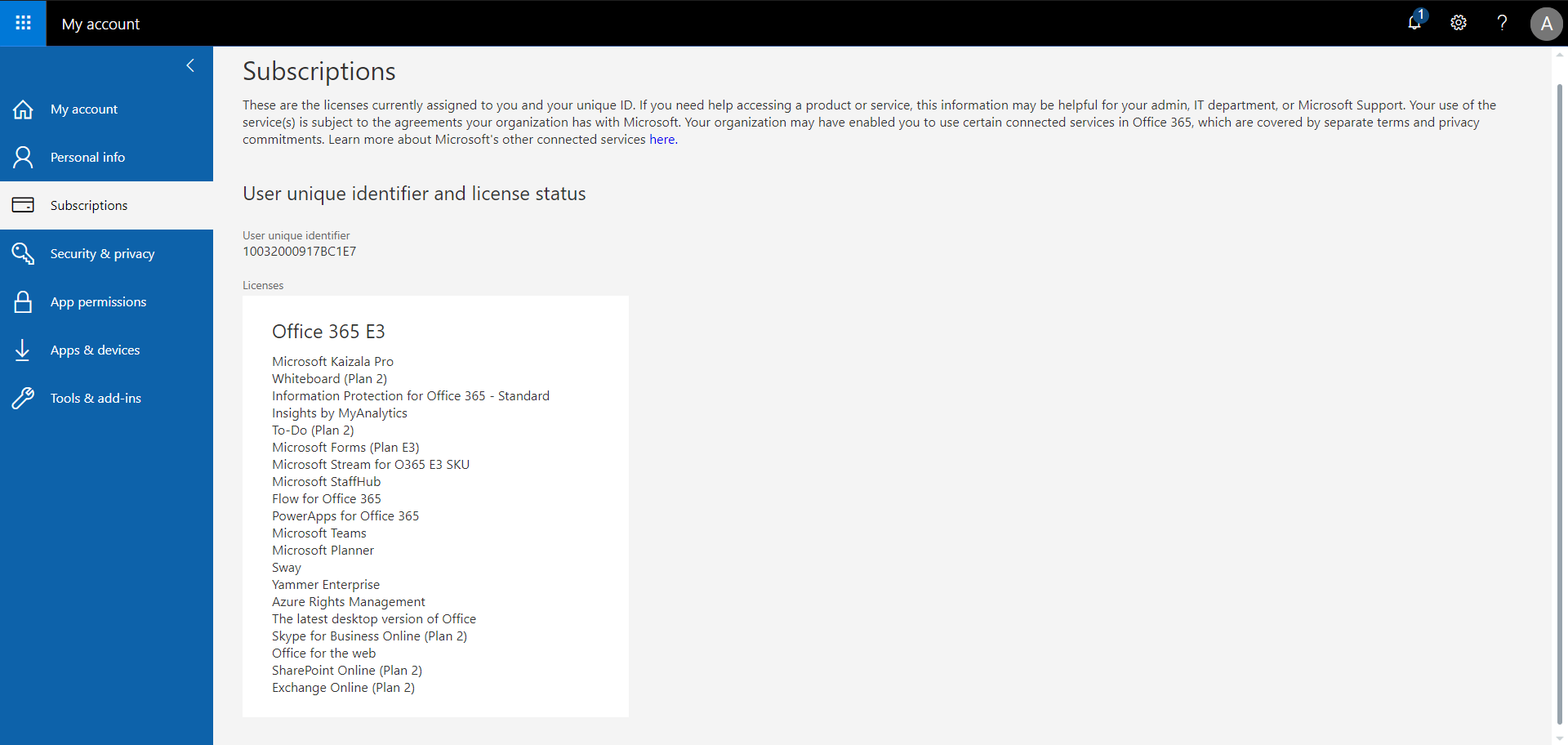Click SharePoint Online (Plan 2) entry
This screenshot has width=1568, height=745.
[347, 671]
